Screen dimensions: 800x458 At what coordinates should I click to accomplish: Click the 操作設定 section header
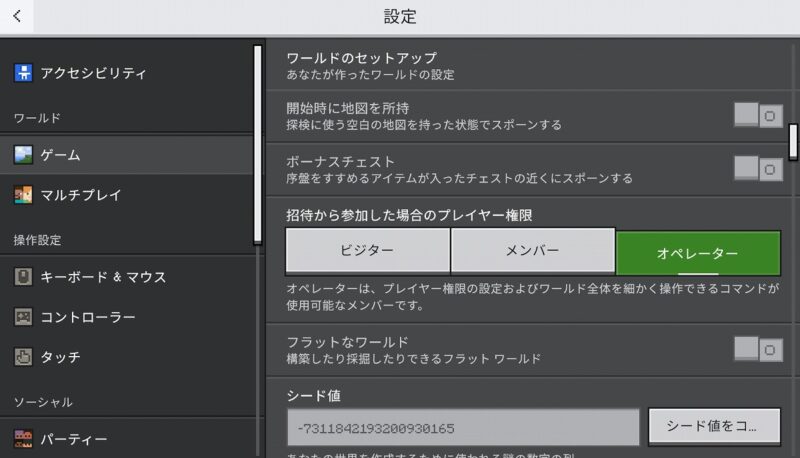[37, 240]
